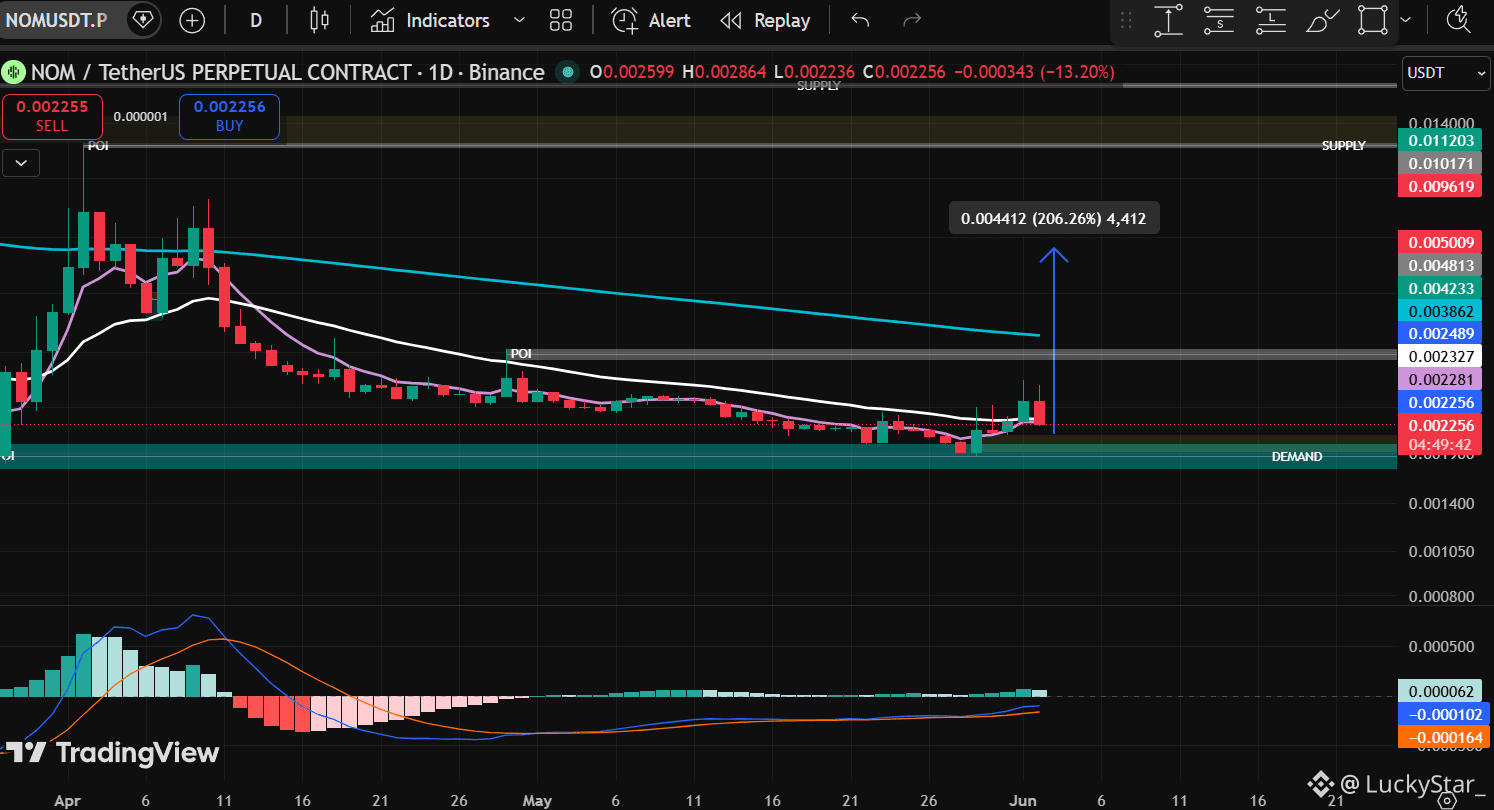Create a new Alert
This screenshot has height=810, width=1494.
(x=651, y=20)
